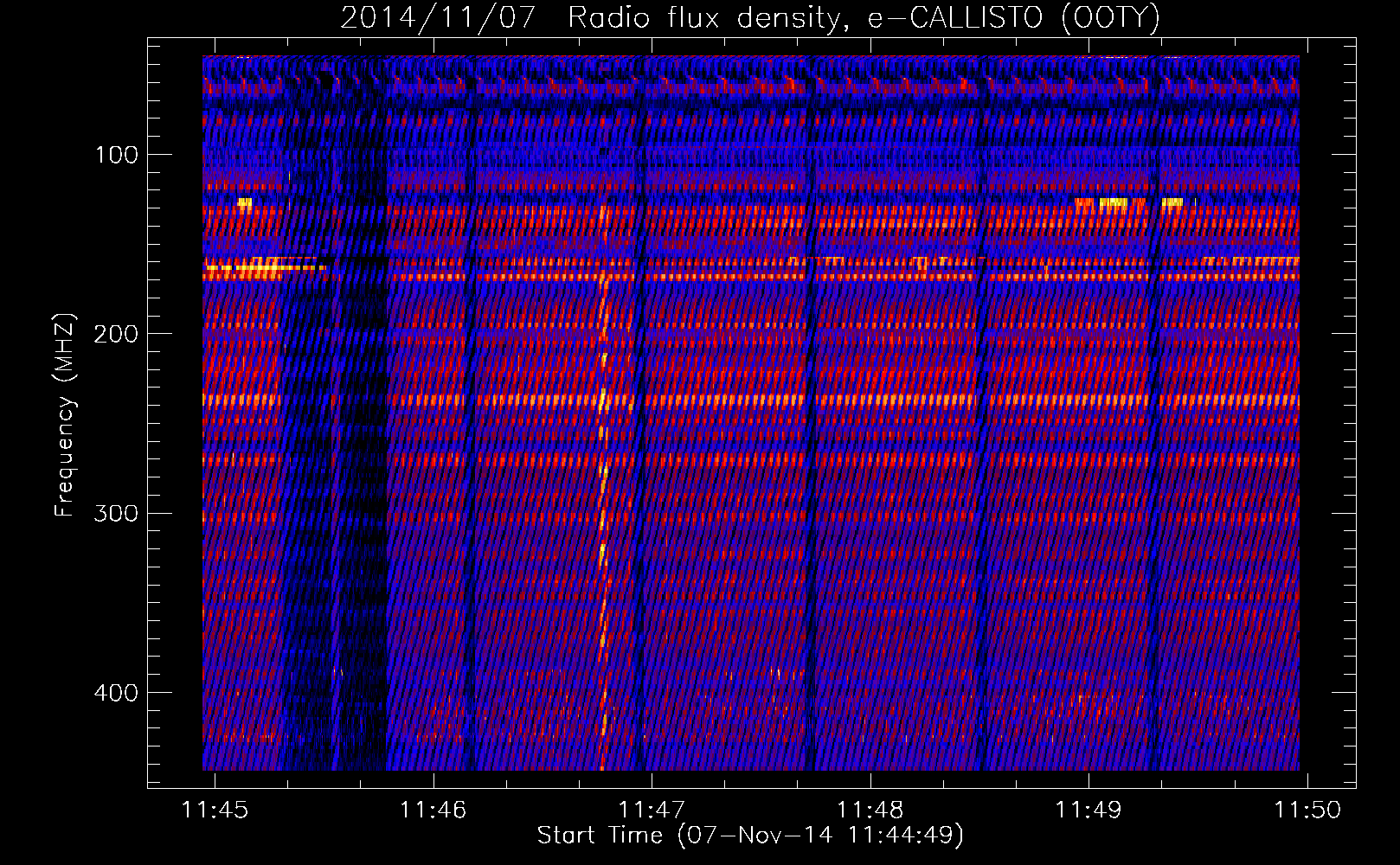Click the 400 frequency tick label
Image resolution: width=1400 pixels, height=865 pixels.
click(x=116, y=693)
